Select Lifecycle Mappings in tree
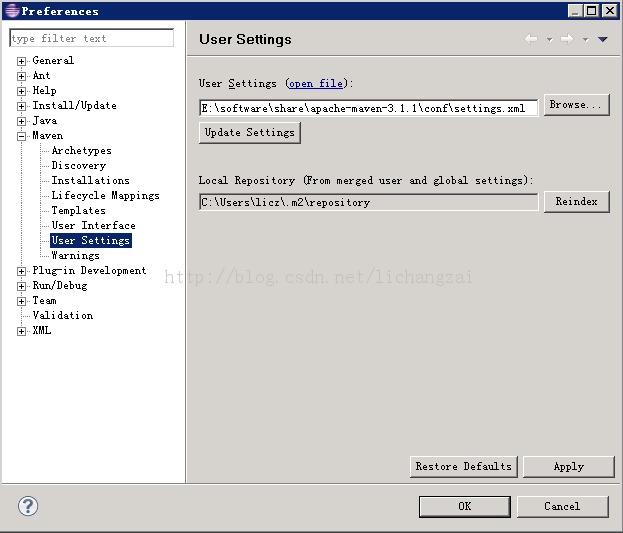This screenshot has width=623, height=533. point(105,196)
